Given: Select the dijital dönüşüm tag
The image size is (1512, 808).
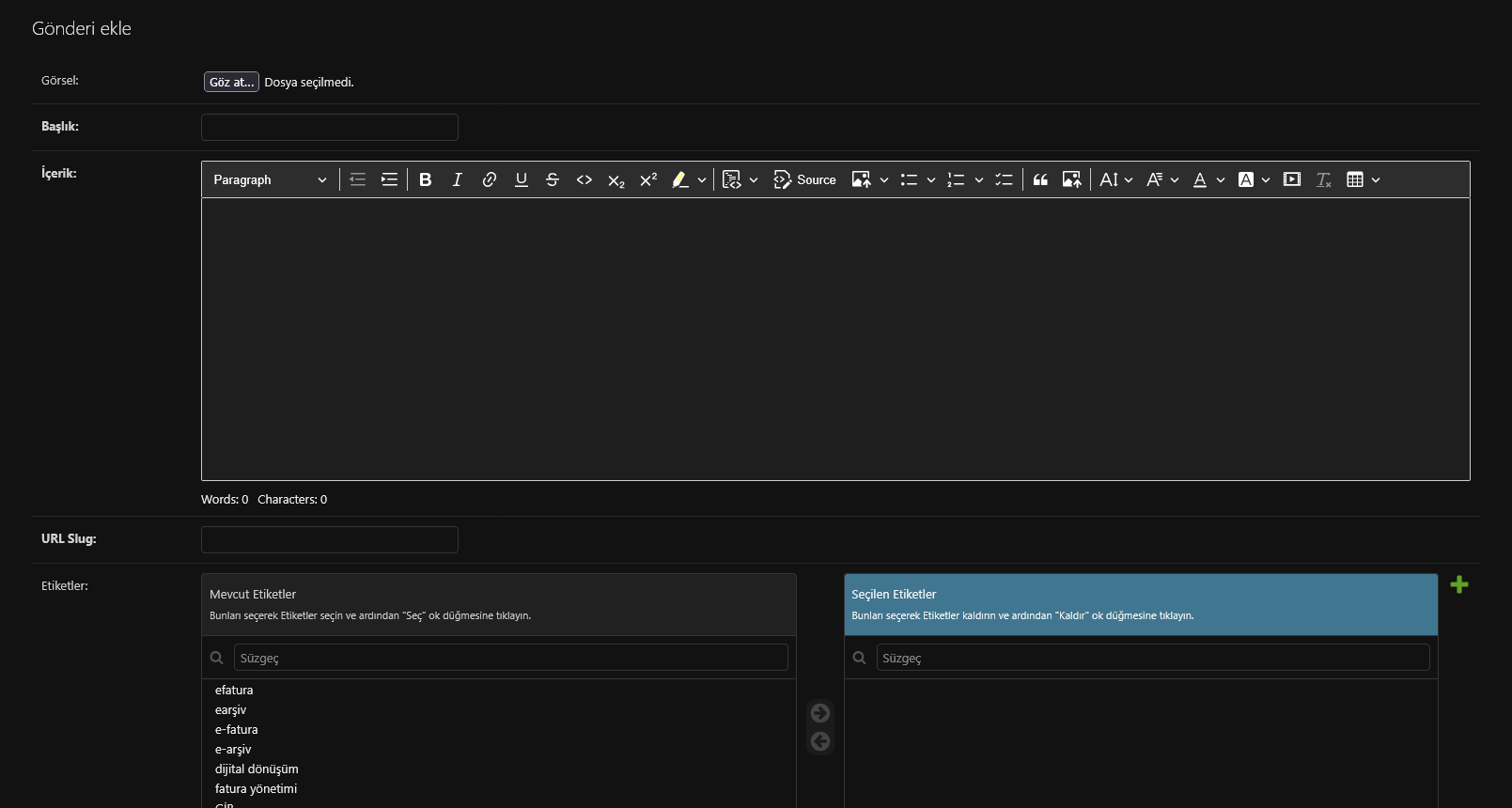Looking at the screenshot, I should (x=257, y=769).
